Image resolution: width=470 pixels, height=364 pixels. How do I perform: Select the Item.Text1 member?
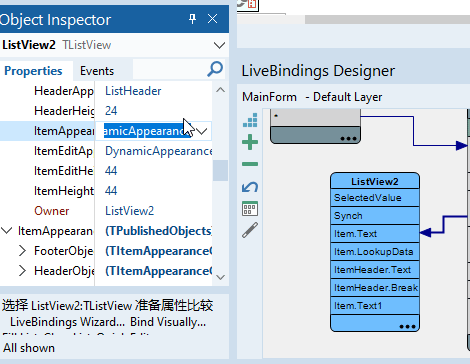(375, 306)
